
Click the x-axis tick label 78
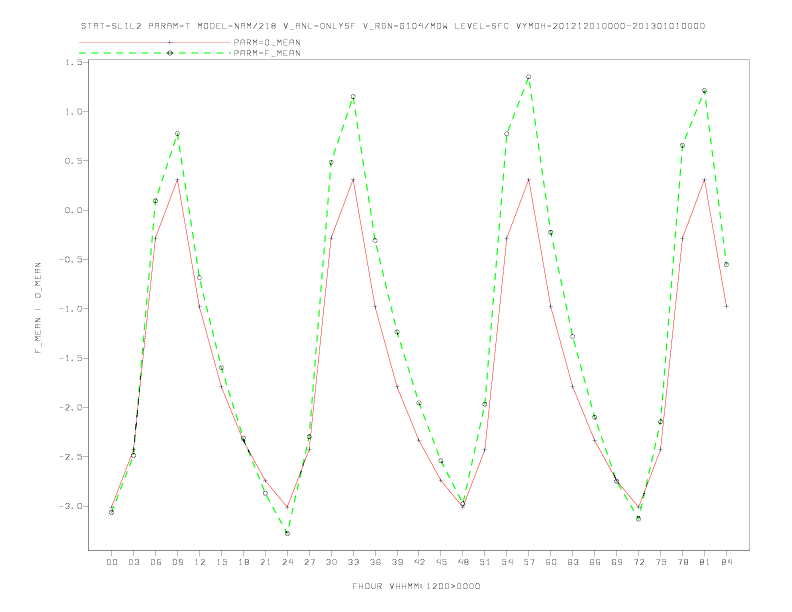click(682, 562)
